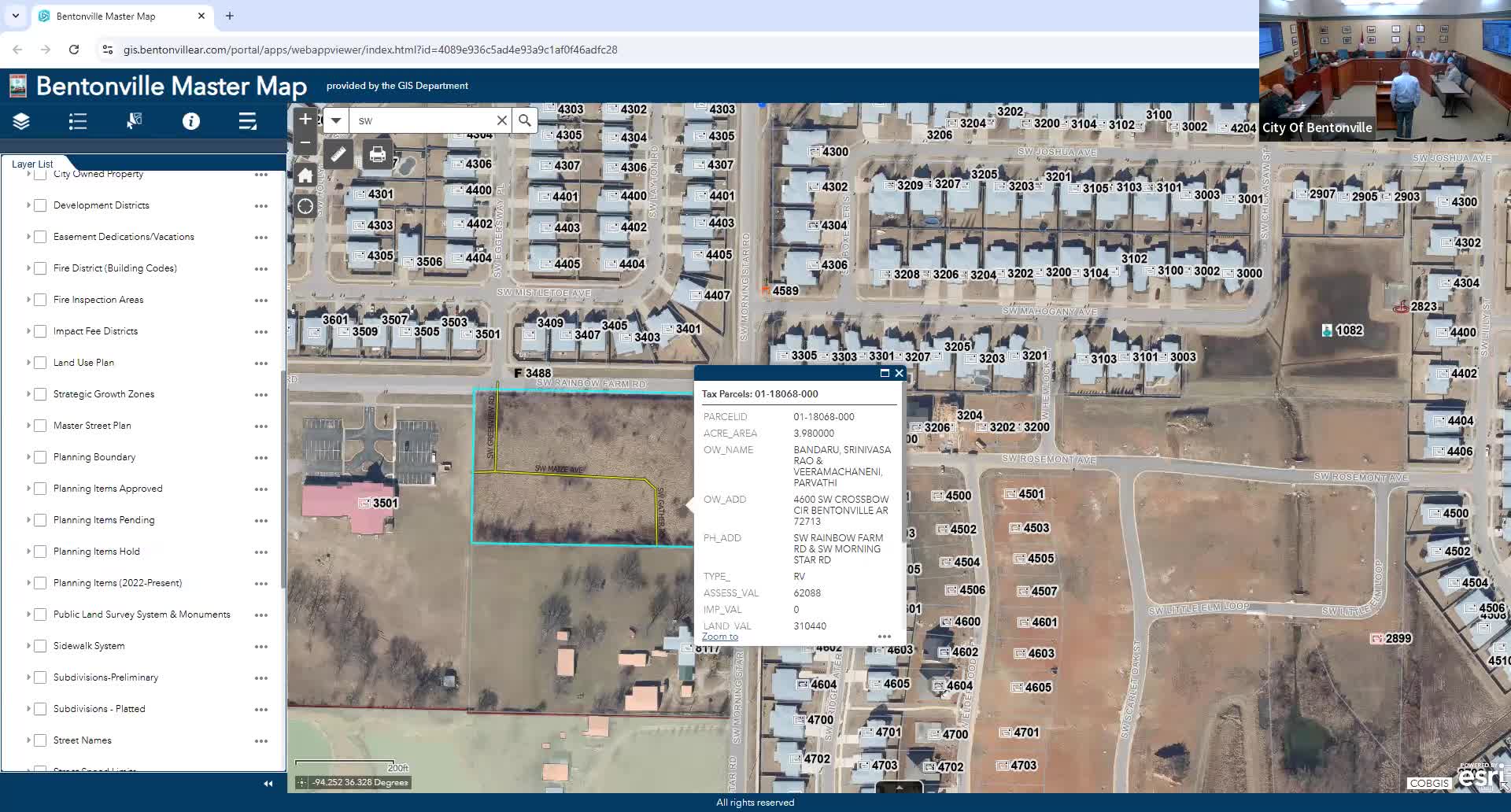The height and width of the screenshot is (812, 1511).
Task: Open the About info icon
Action: (191, 121)
